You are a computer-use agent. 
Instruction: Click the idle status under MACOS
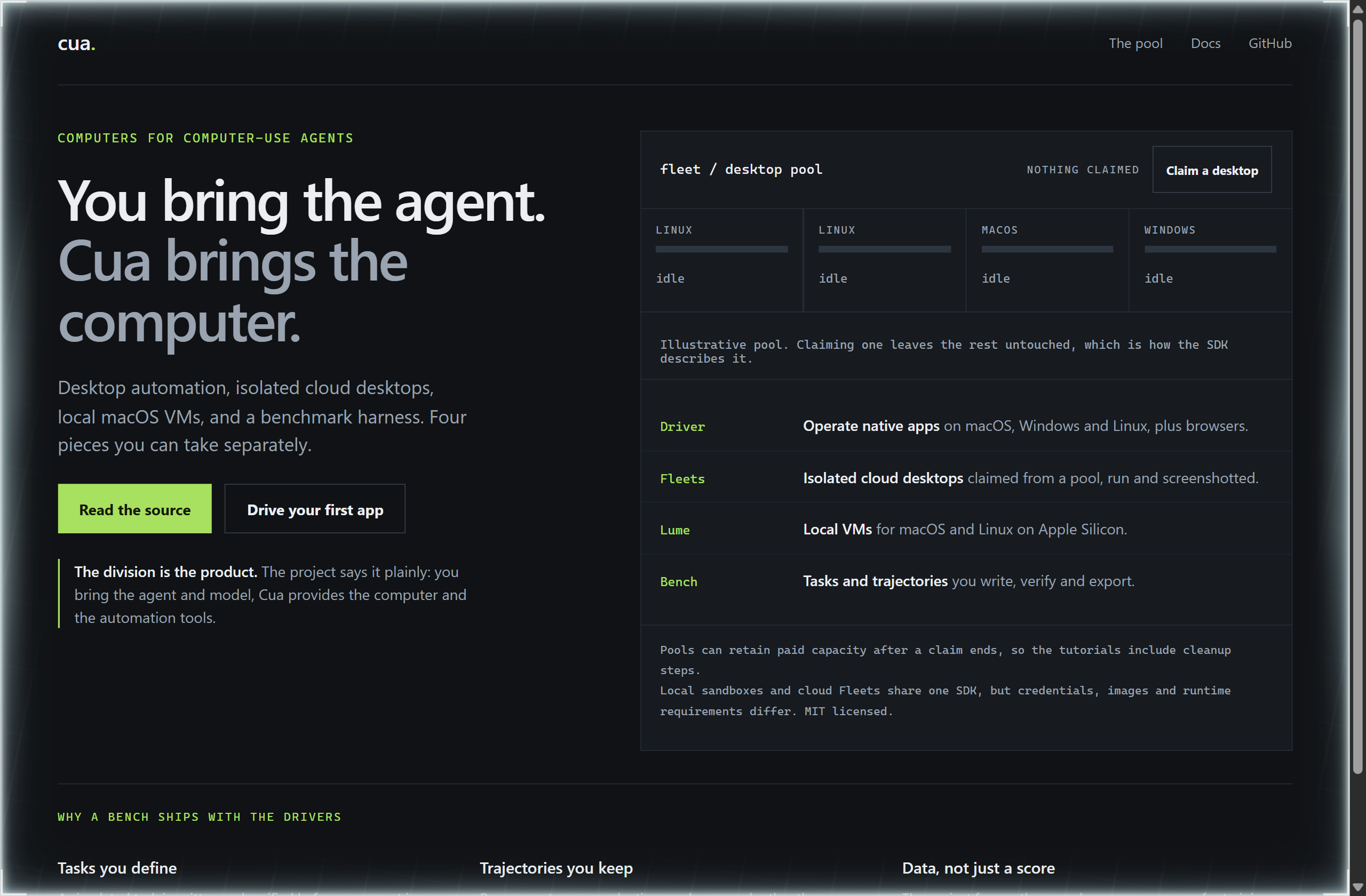tap(995, 279)
